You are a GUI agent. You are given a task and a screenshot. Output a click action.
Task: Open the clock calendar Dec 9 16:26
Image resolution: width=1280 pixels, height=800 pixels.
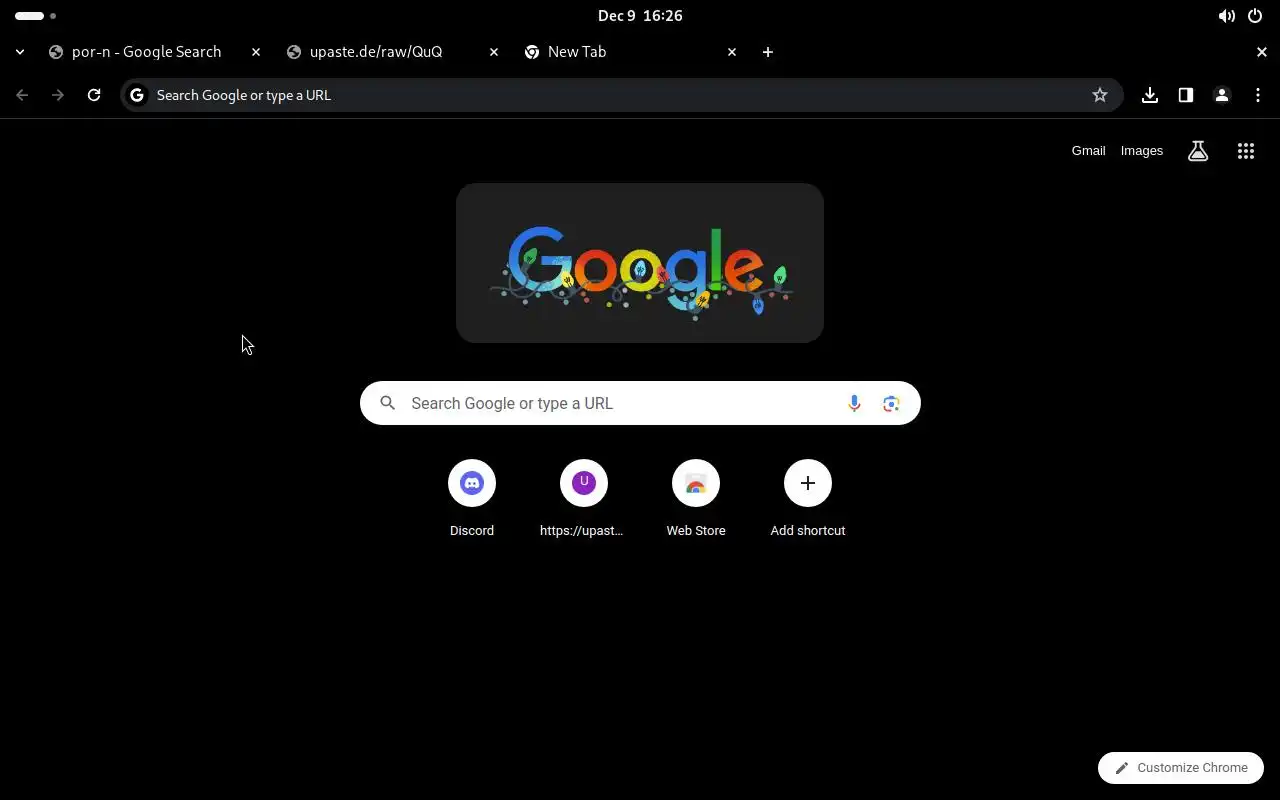[x=640, y=16]
